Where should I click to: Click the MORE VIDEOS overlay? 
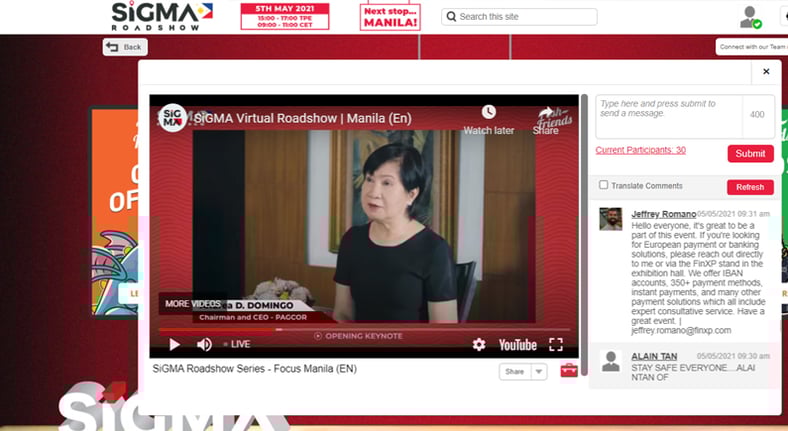(x=192, y=303)
